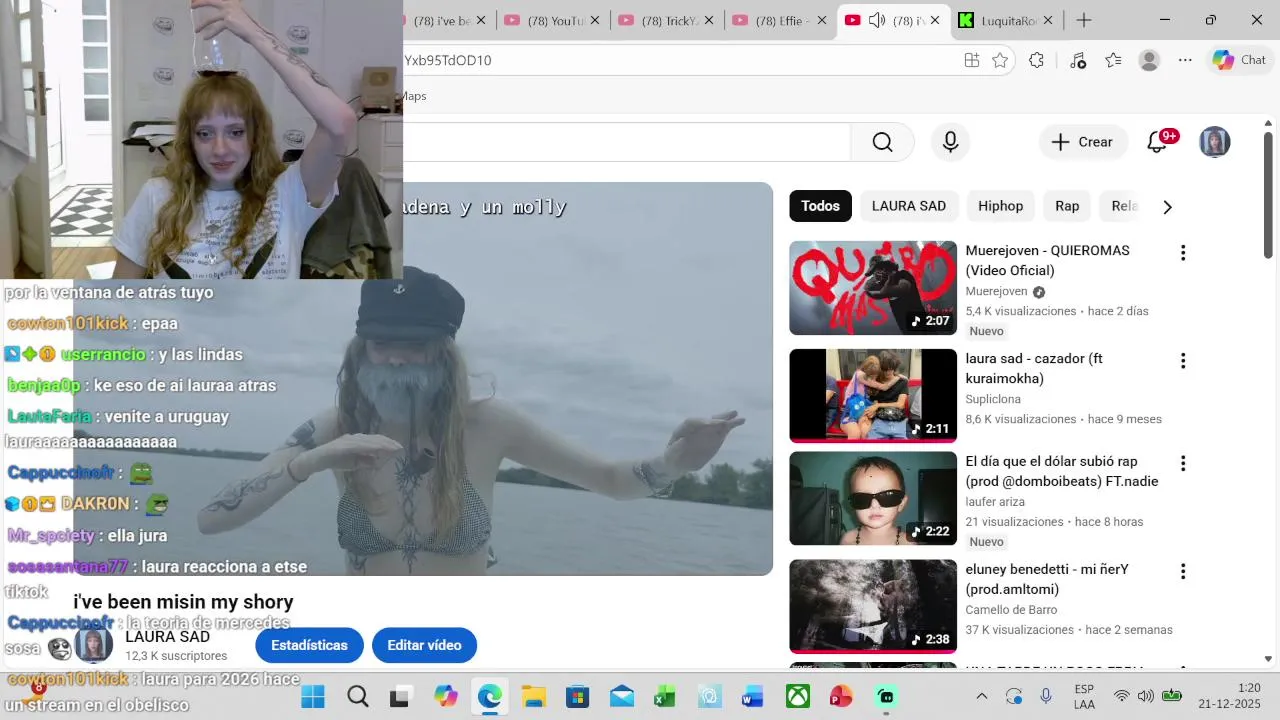
Task: Open PowerPoint from the taskbar
Action: (841, 696)
